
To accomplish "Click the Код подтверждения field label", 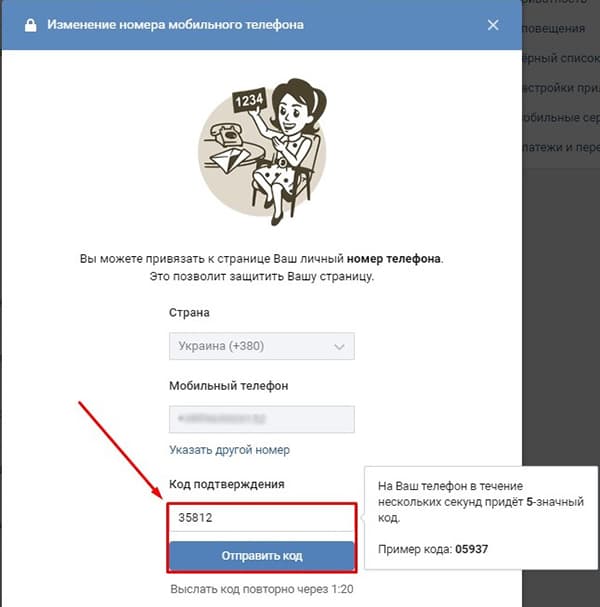I will coord(227,484).
